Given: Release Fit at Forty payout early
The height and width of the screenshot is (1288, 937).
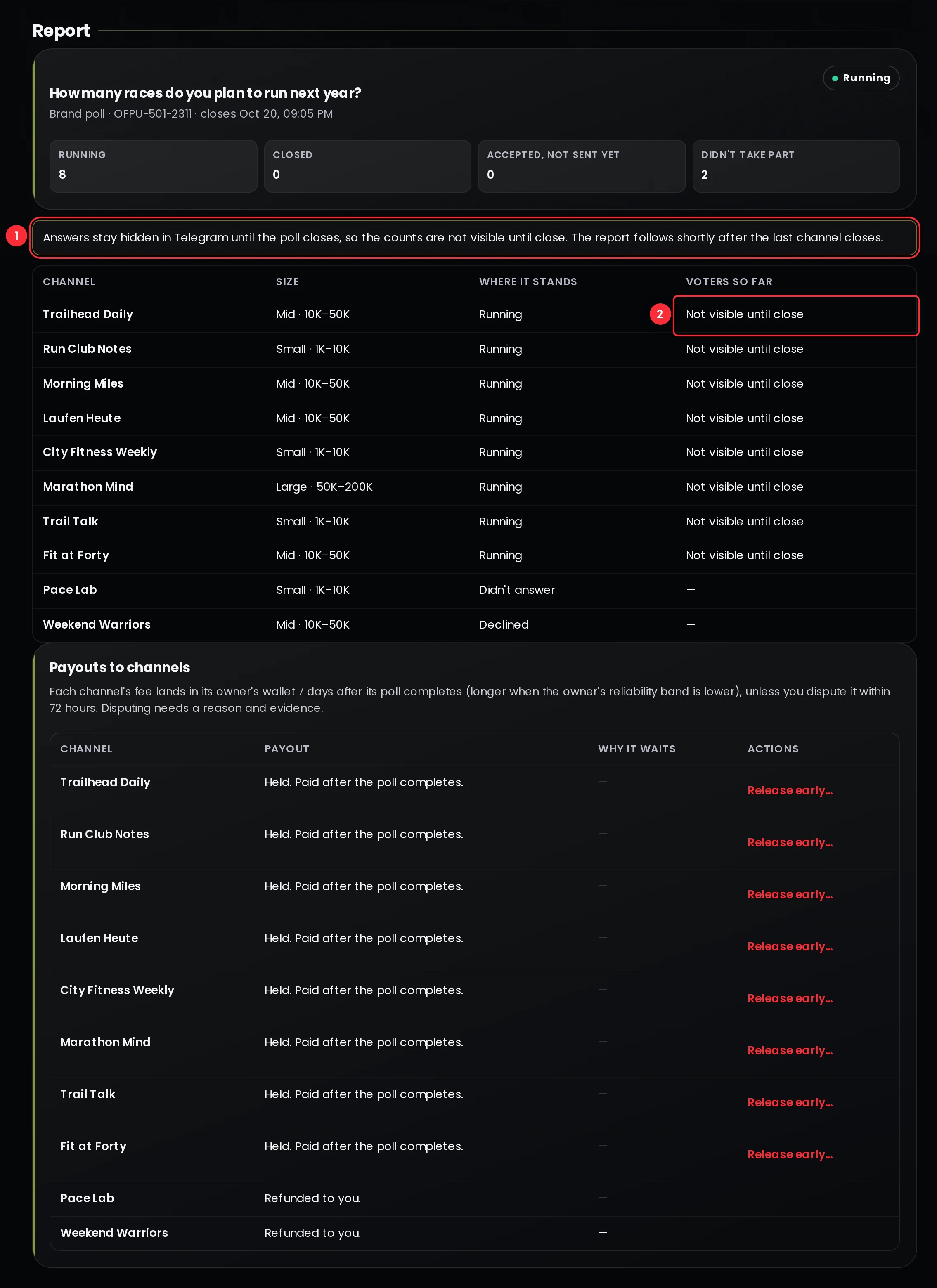Looking at the screenshot, I should [x=789, y=1155].
